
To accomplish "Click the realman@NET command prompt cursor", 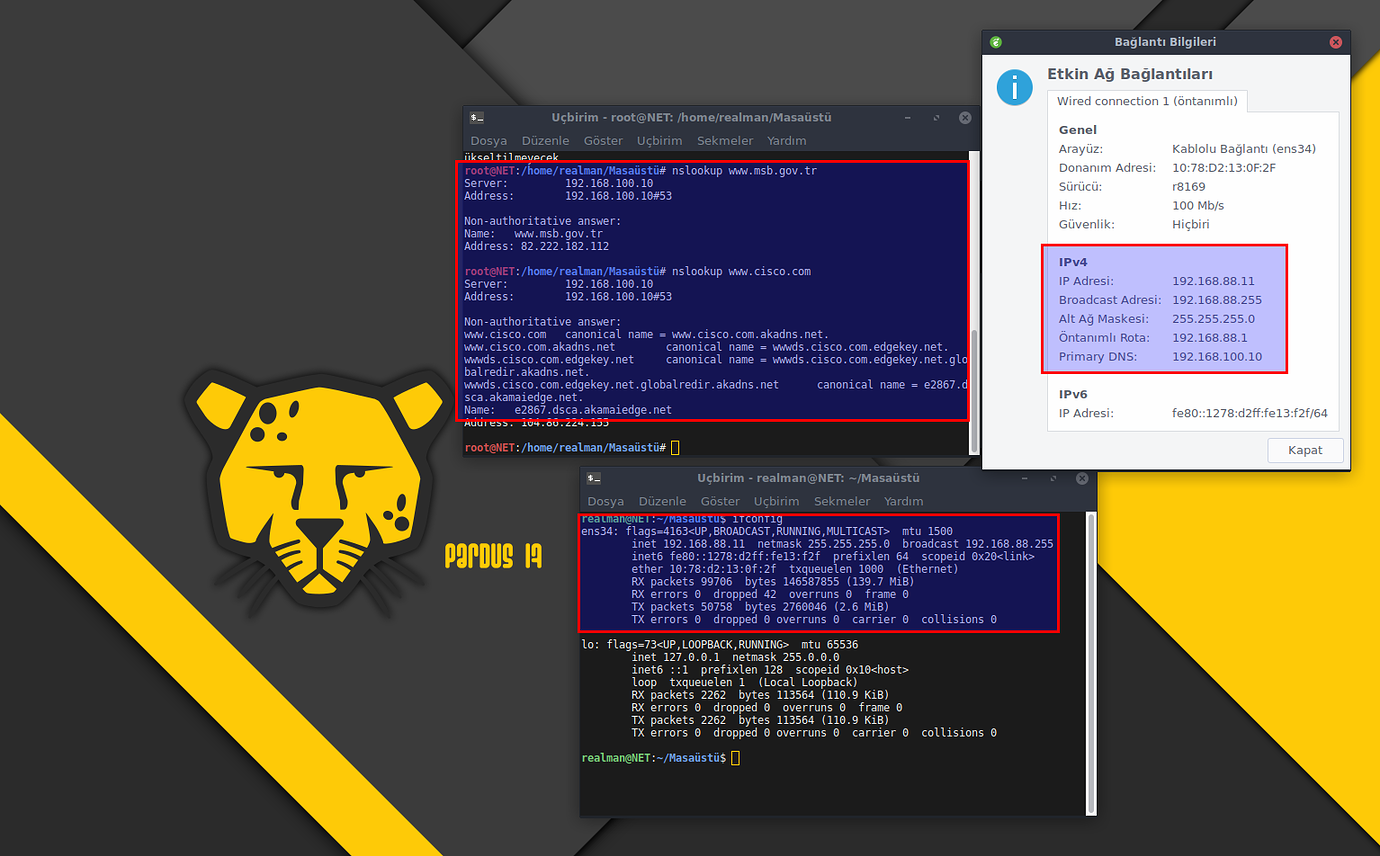I will pyautogui.click(x=735, y=759).
